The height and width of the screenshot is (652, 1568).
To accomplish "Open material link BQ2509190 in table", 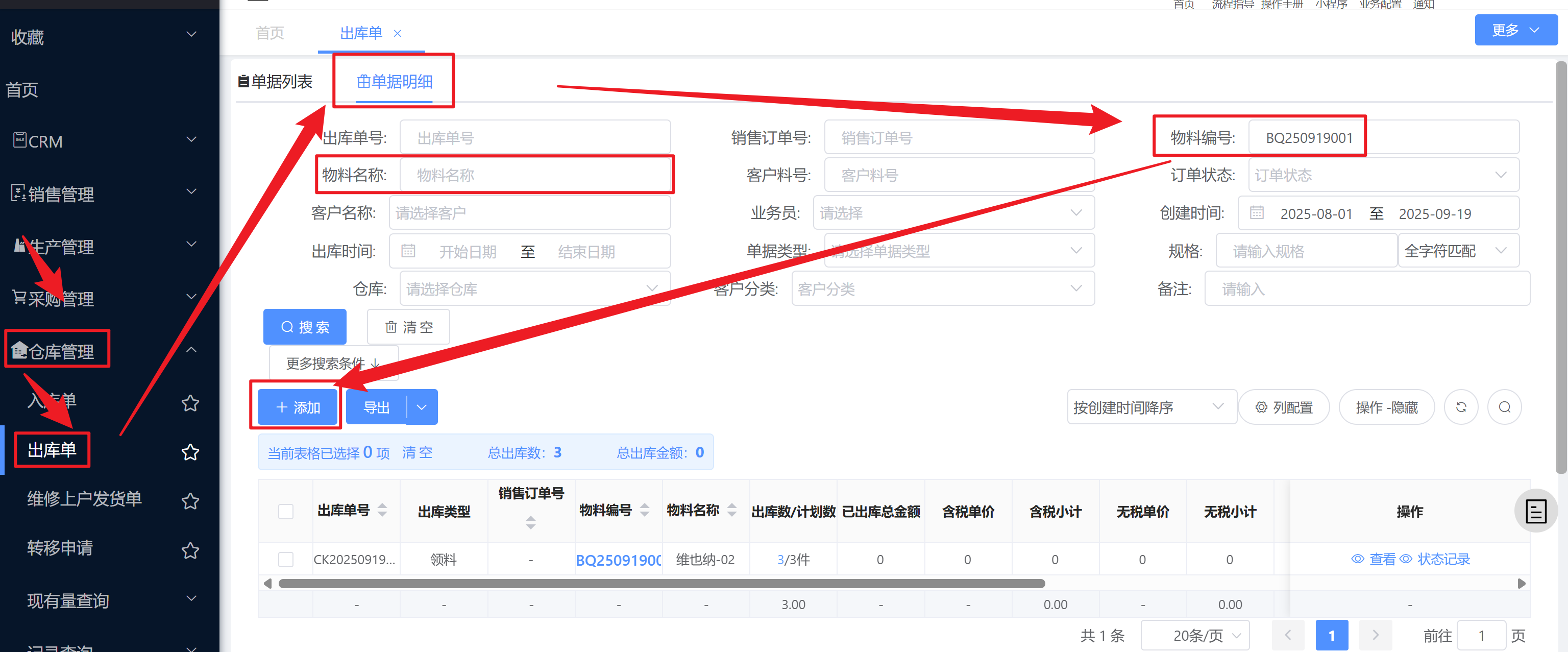I will 619,560.
